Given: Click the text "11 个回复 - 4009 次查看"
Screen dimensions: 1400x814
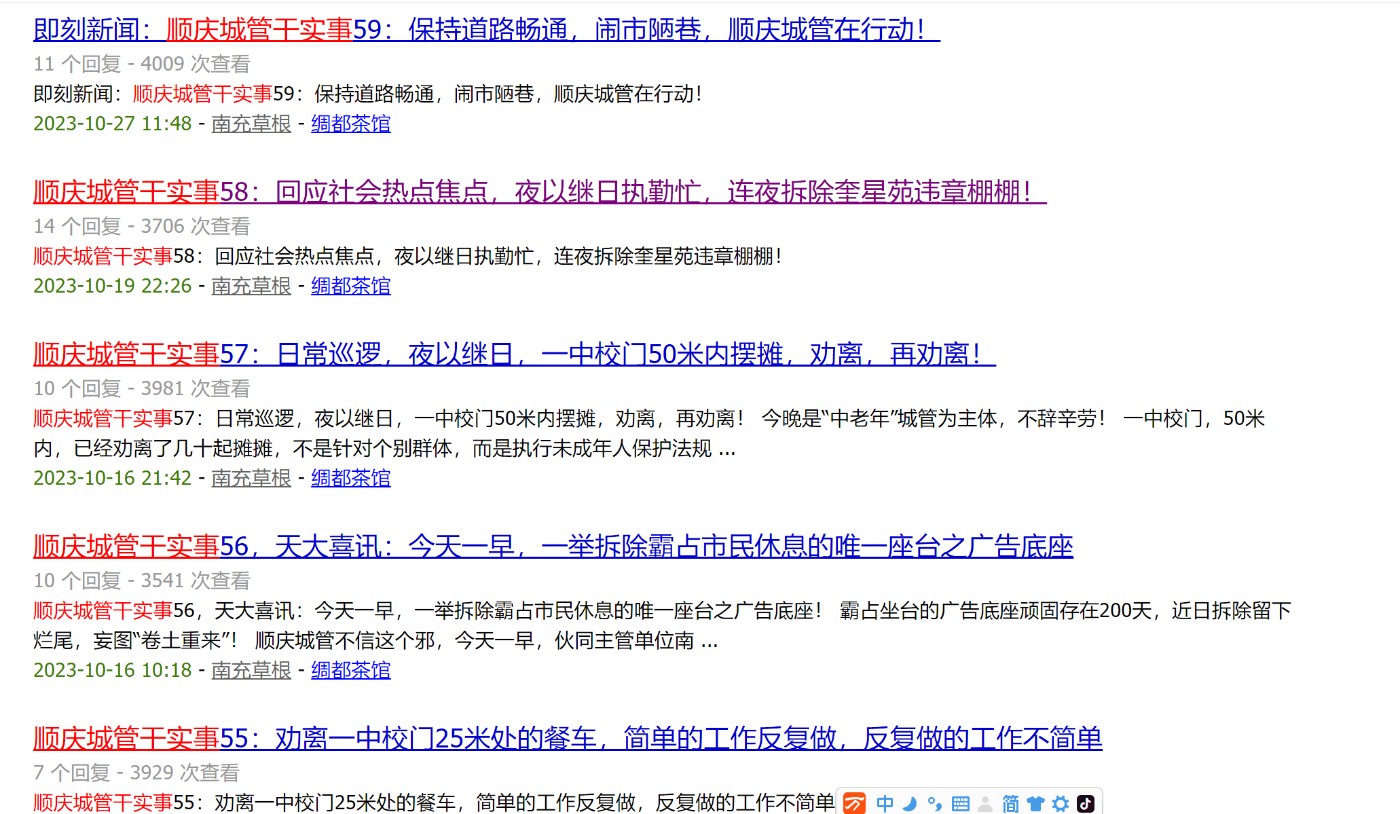Looking at the screenshot, I should tap(142, 64).
